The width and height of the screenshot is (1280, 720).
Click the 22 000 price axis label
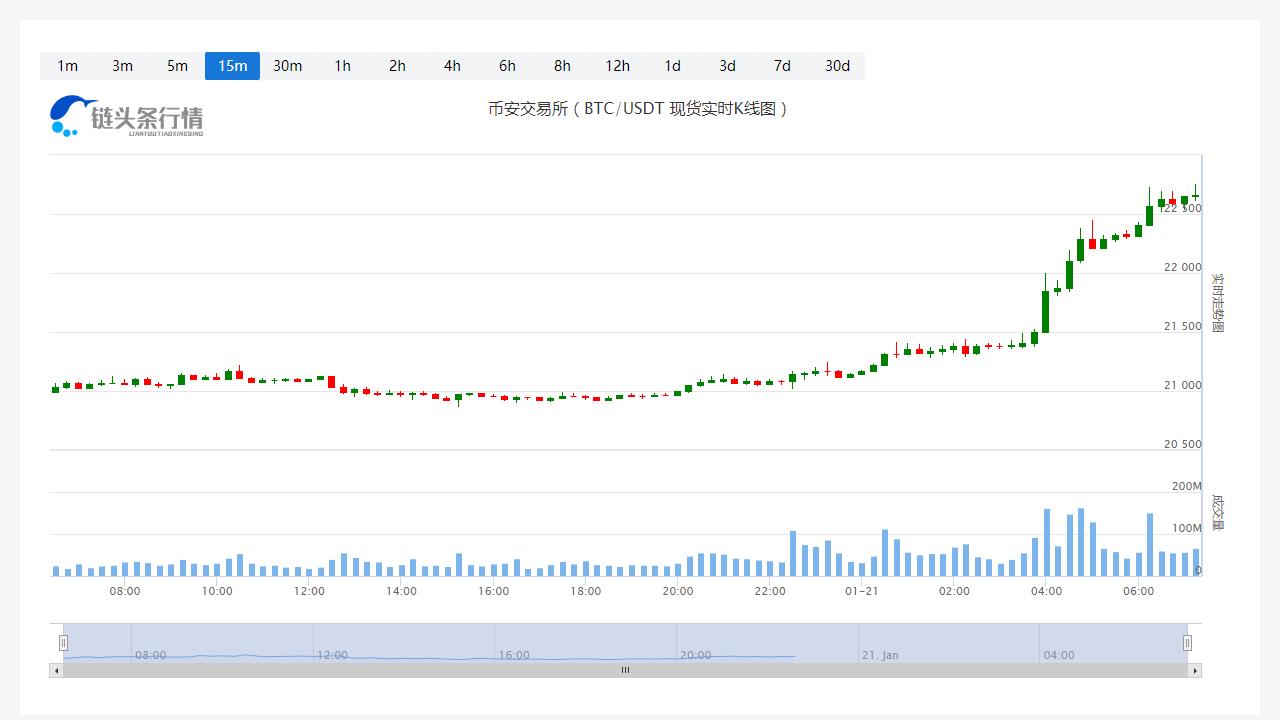1182,267
